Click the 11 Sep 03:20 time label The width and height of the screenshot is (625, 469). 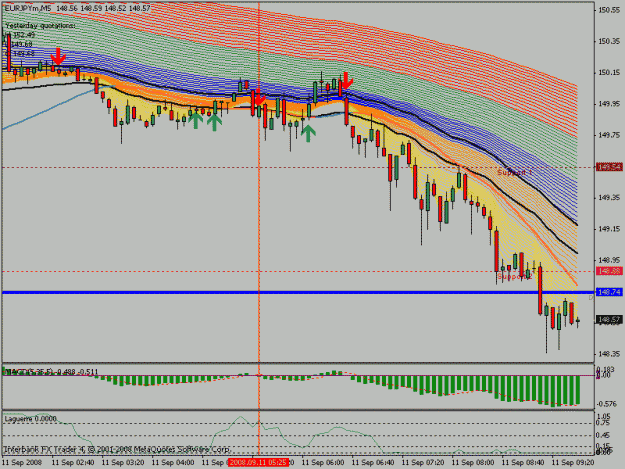point(123,462)
